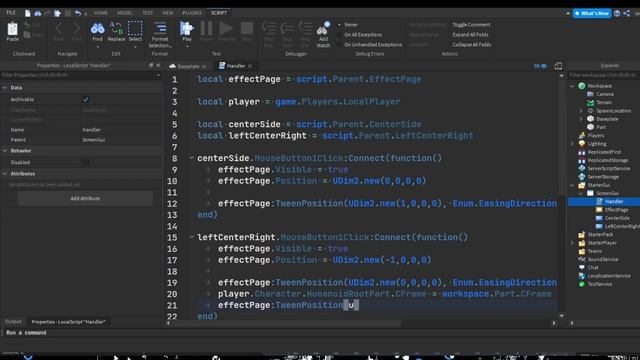
Task: Toggle the Disabled property checkbox
Action: tap(86, 162)
